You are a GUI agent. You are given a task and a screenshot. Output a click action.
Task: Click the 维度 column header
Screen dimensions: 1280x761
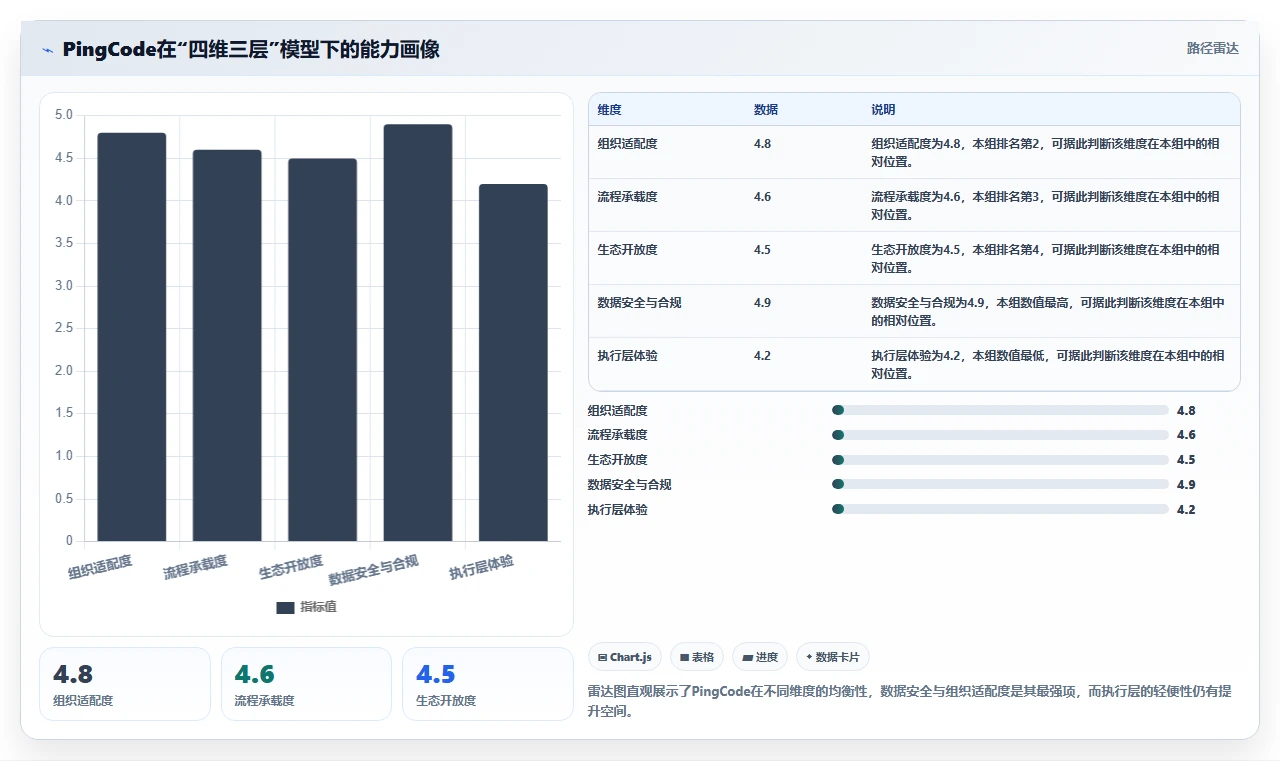pyautogui.click(x=609, y=110)
